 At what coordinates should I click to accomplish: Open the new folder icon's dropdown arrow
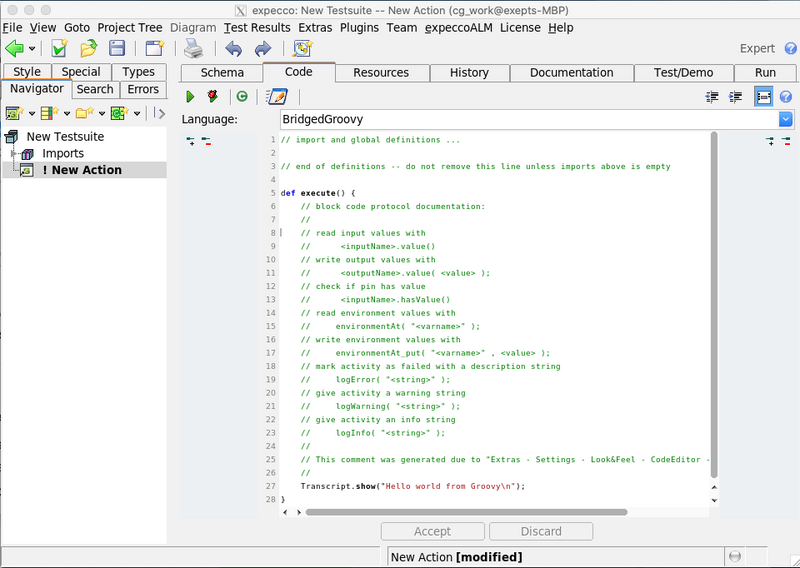[102, 113]
